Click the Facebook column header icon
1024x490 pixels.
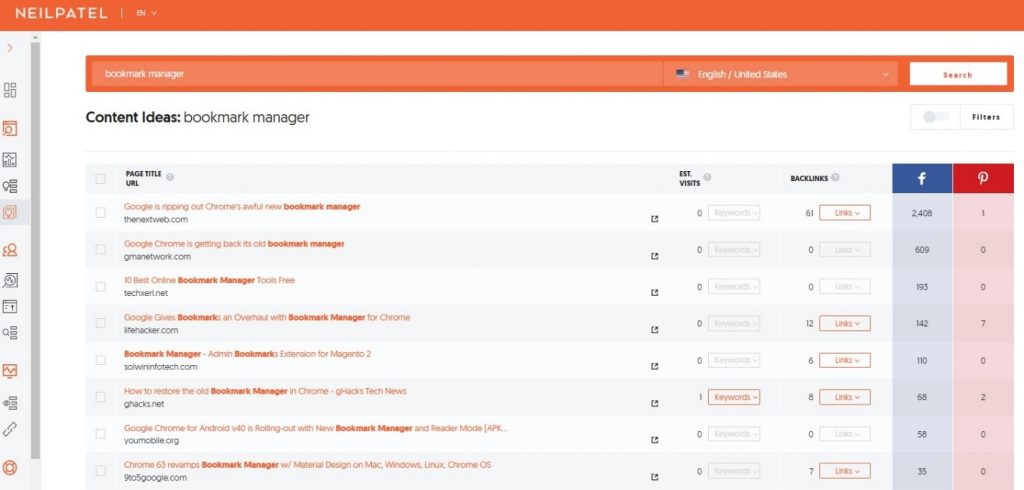point(922,178)
